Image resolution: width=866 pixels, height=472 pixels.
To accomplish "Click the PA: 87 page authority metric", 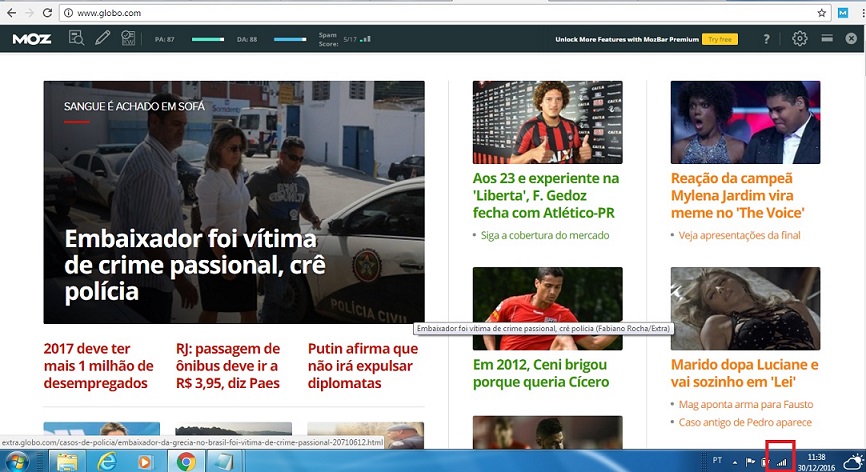I will 165,40.
